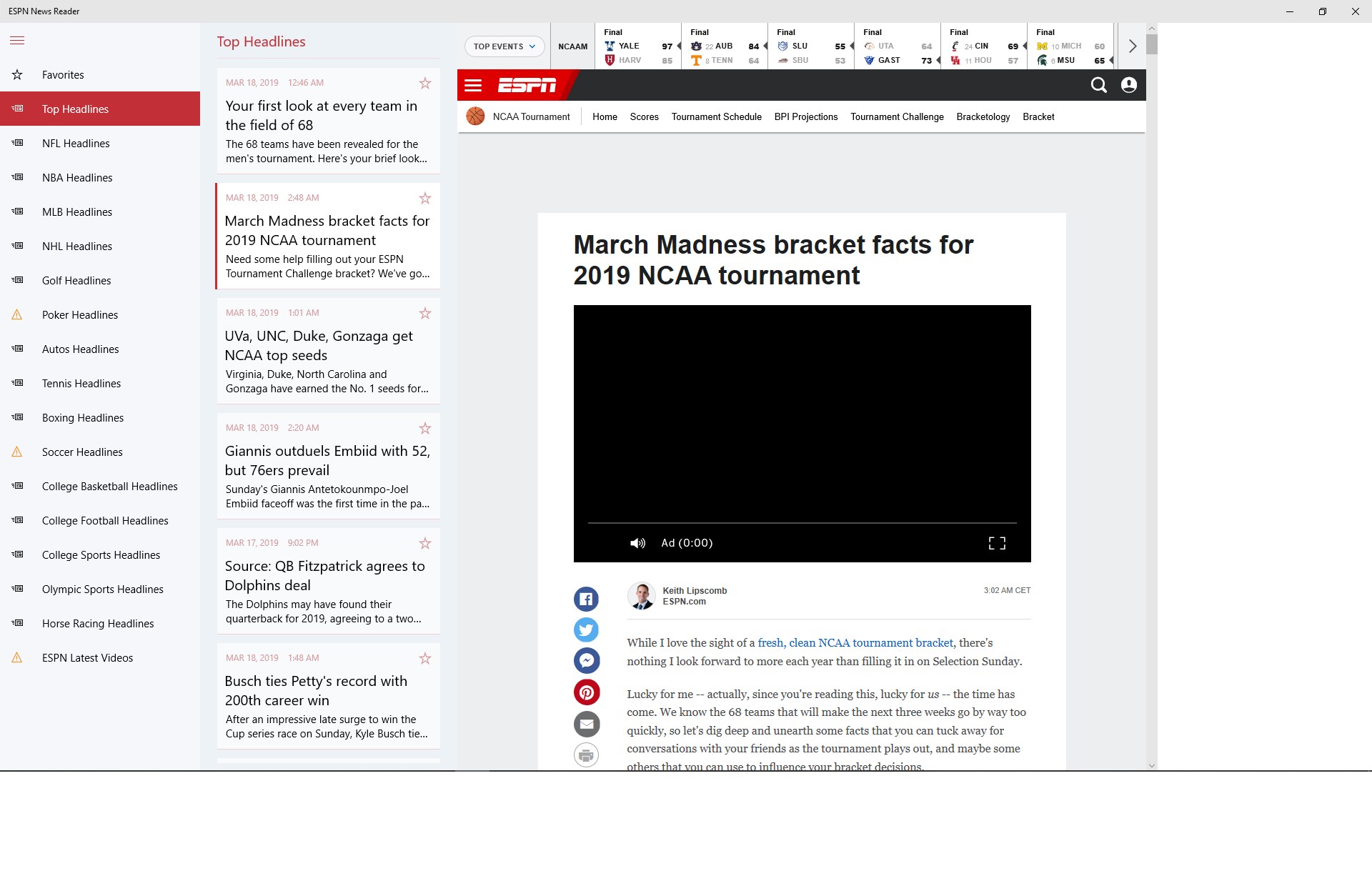
Task: Mute the video ad volume
Action: (x=637, y=543)
